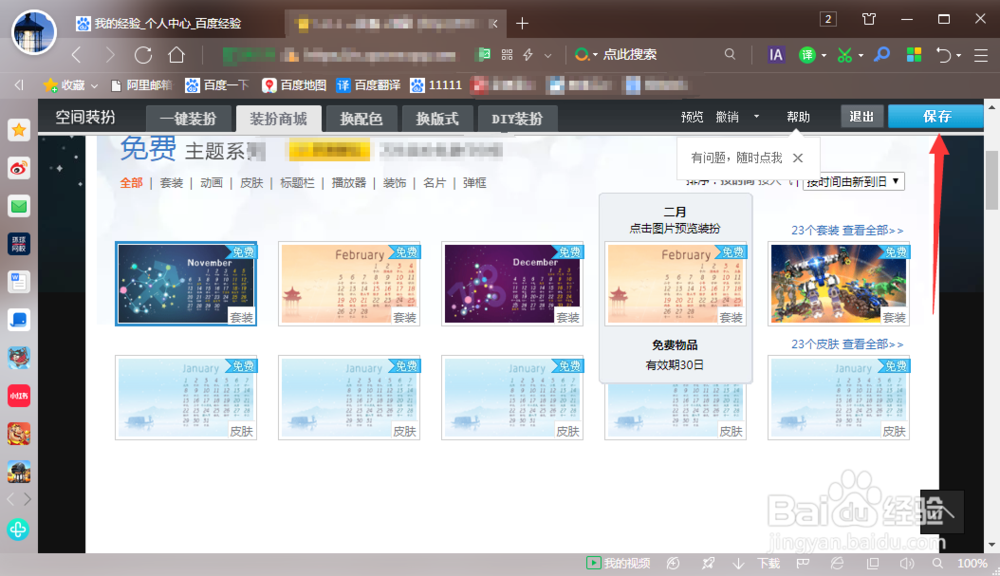Open 23个套装 查看全部 link
The height and width of the screenshot is (576, 1000).
coord(847,230)
